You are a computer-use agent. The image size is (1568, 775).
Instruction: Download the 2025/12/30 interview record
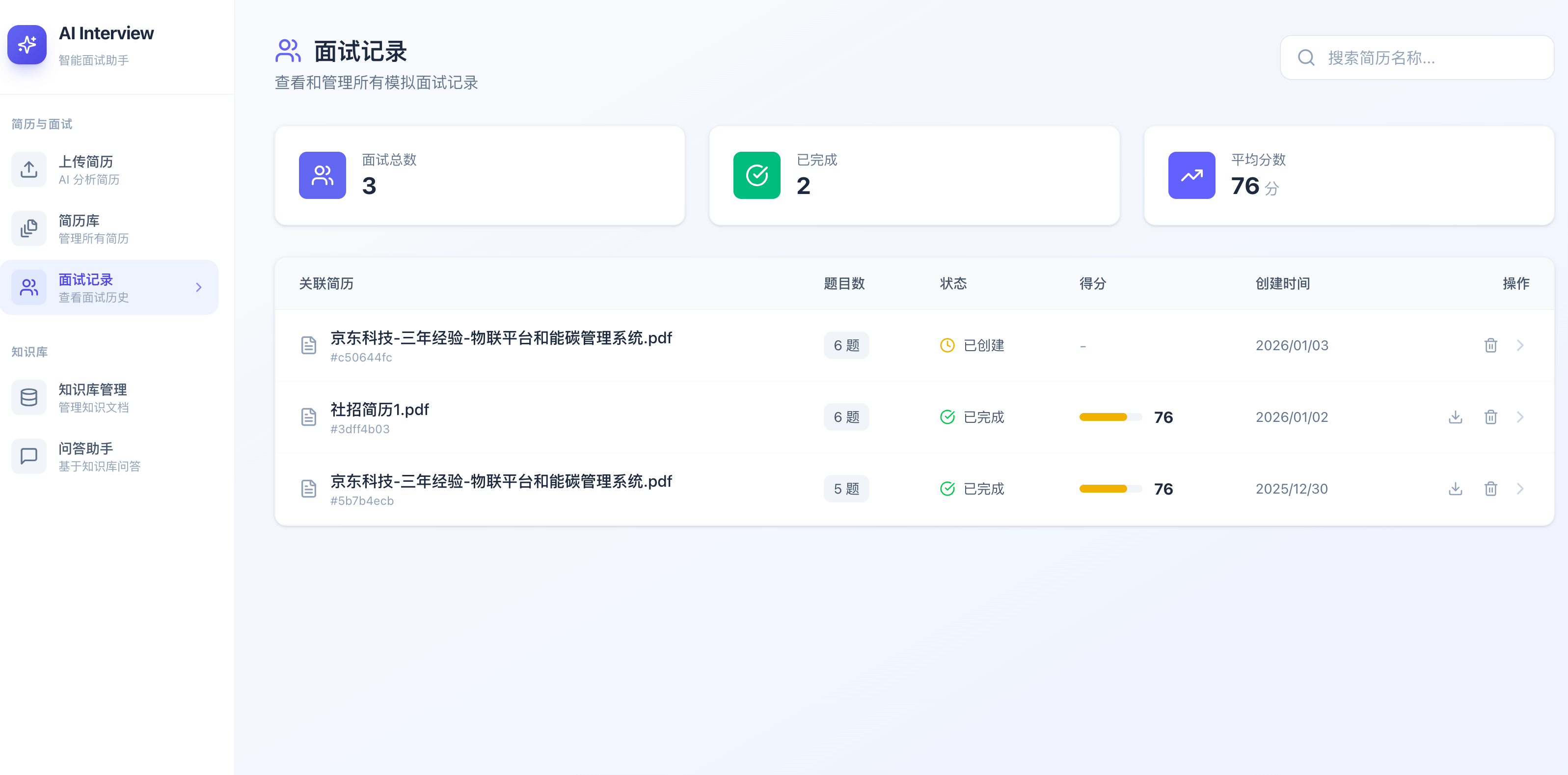(1456, 488)
